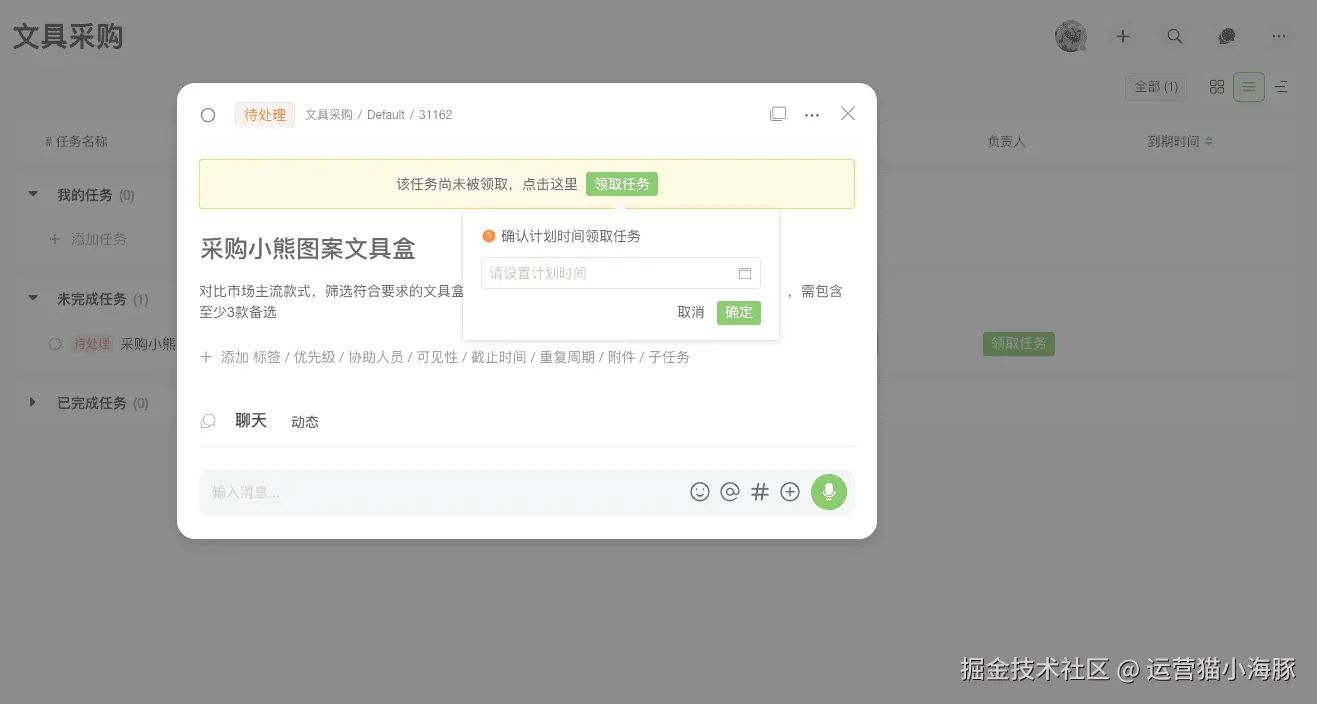This screenshot has height=704, width=1317.
Task: Click the 待处理 tag in task row
Action: click(92, 344)
